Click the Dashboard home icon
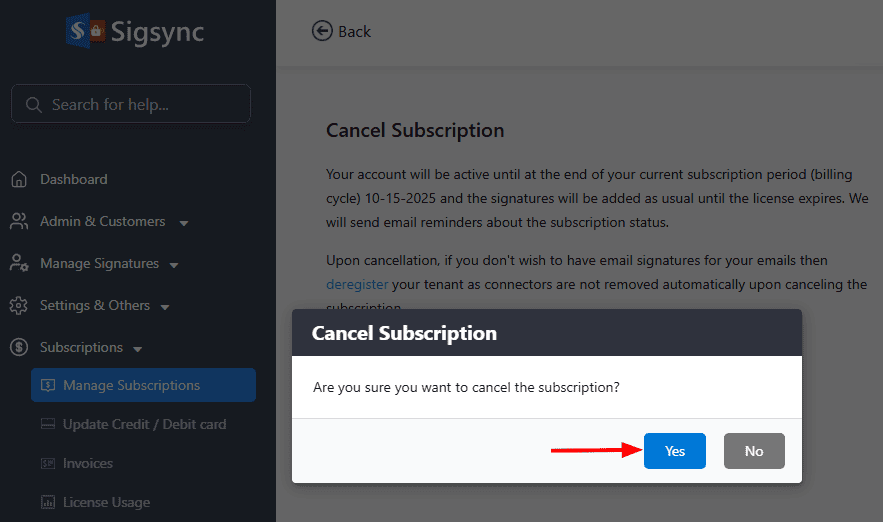Screen dimensions: 883x522 18,180
